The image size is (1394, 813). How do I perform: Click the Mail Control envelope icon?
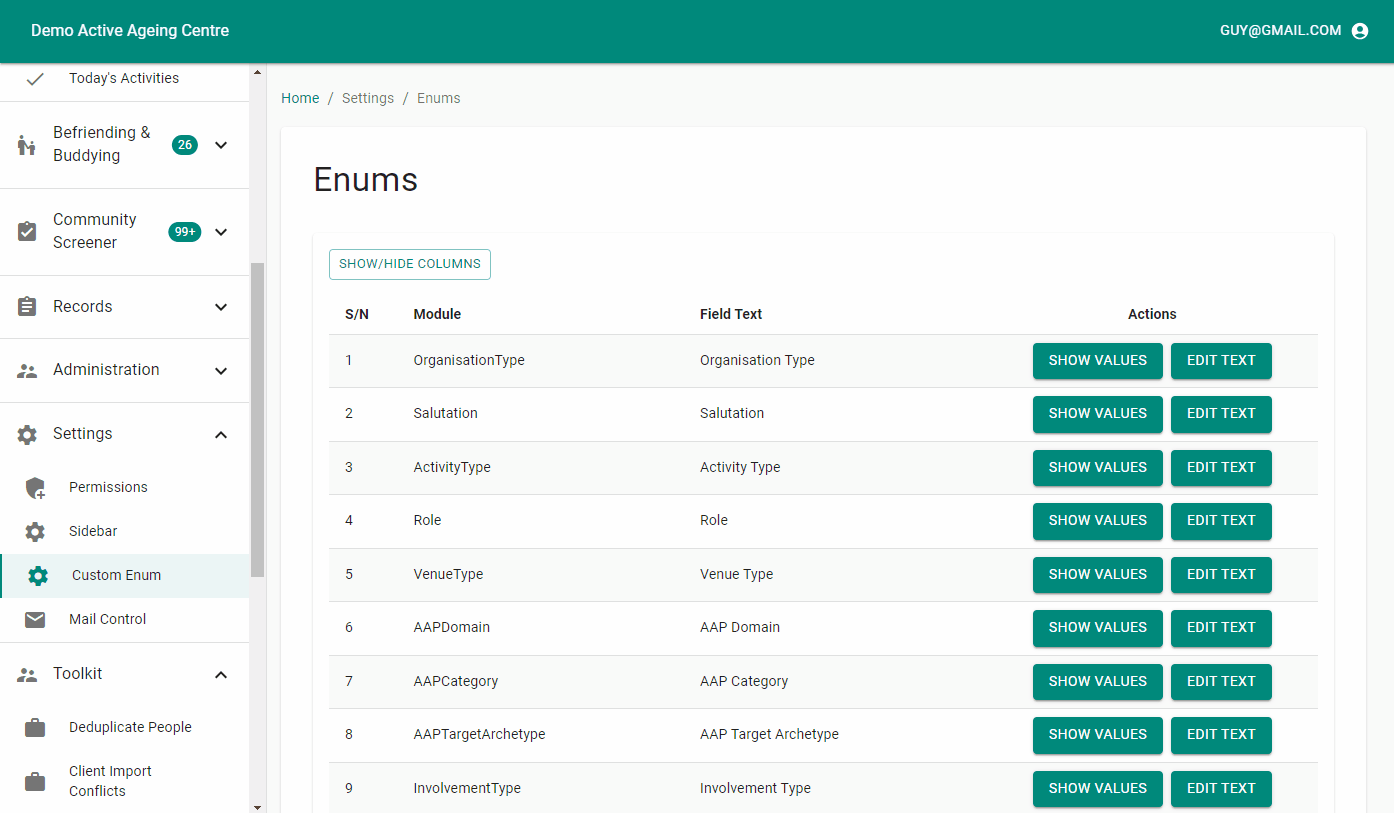35,620
